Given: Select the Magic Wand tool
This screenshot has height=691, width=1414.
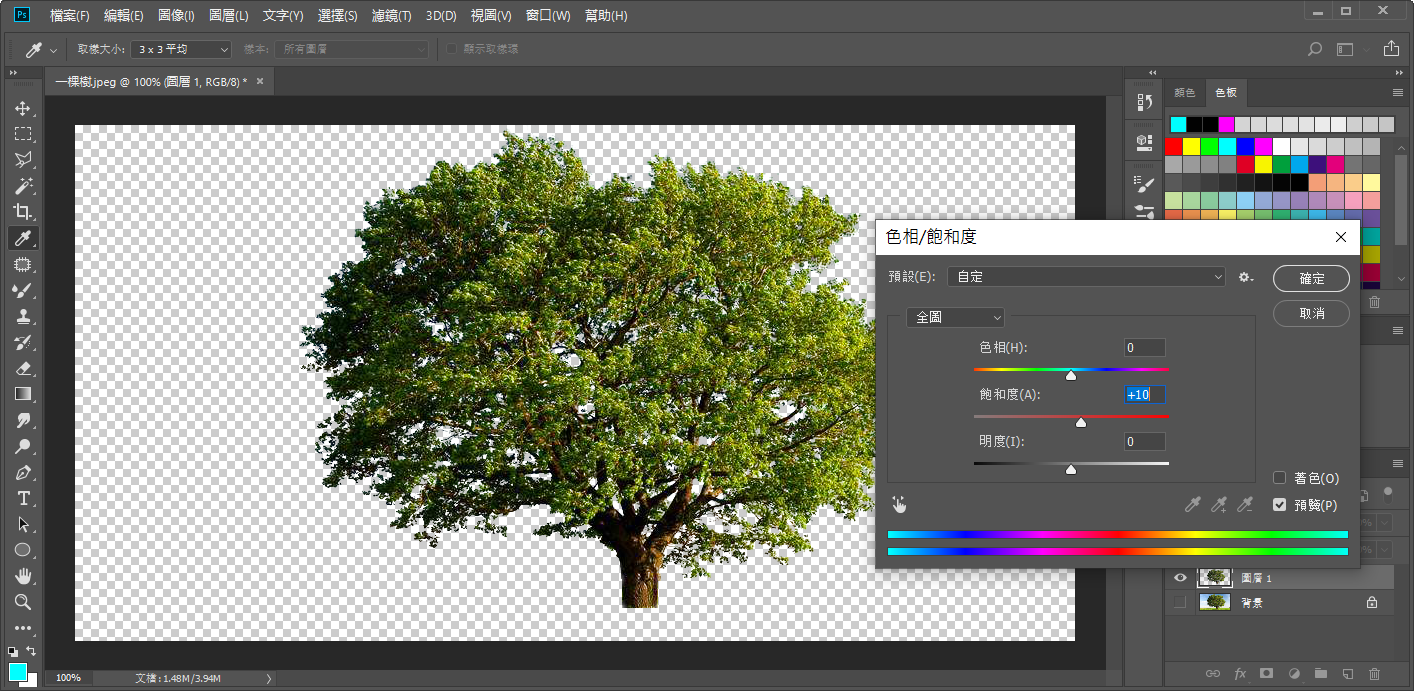Looking at the screenshot, I should 22,186.
